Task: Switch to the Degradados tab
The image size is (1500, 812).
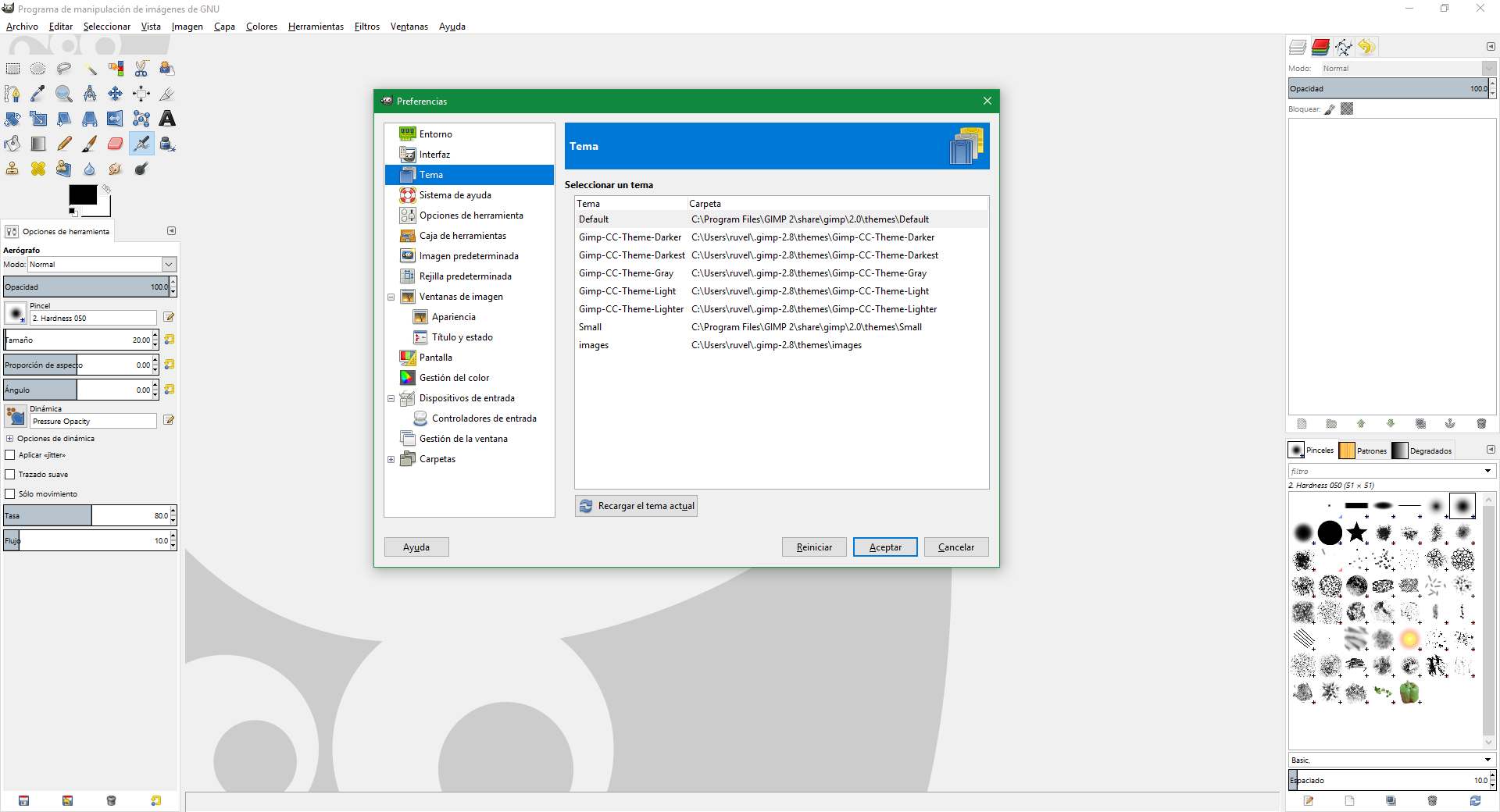Action: [x=1423, y=451]
